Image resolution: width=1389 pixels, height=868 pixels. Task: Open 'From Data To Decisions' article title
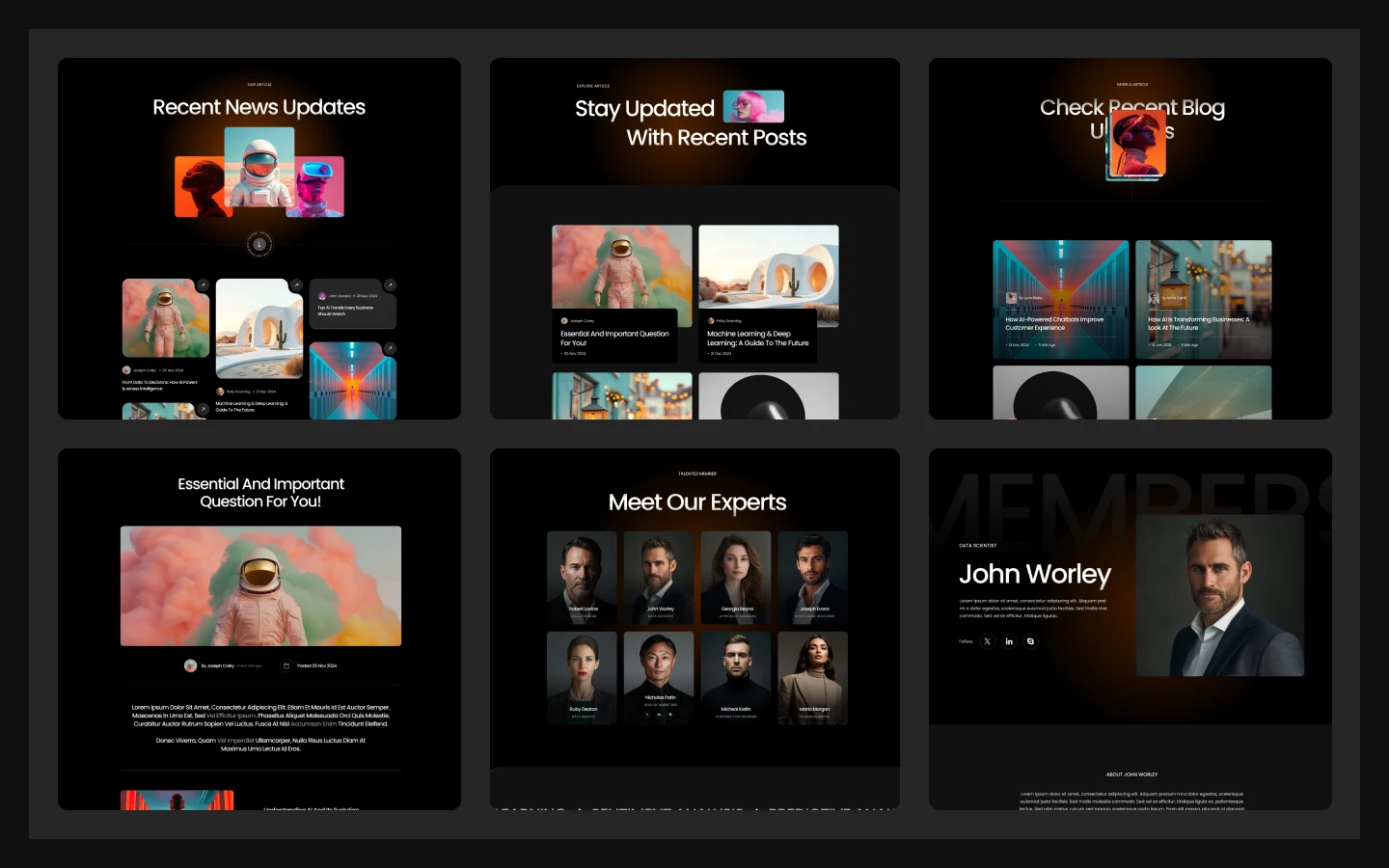coord(160,385)
